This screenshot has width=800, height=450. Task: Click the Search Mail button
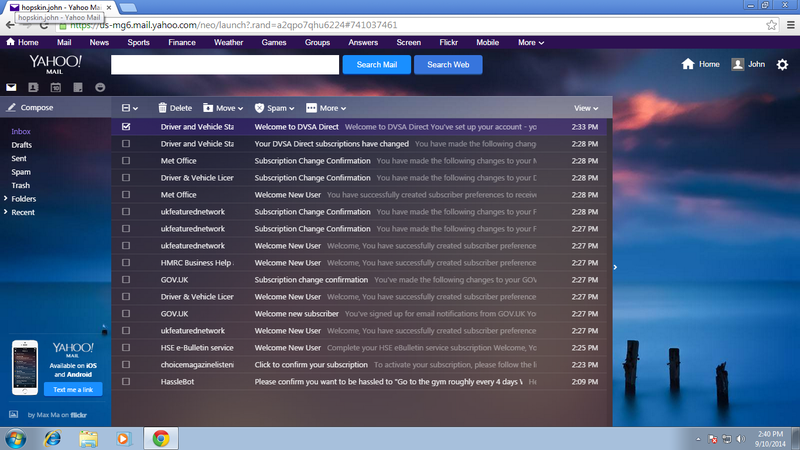click(377, 65)
